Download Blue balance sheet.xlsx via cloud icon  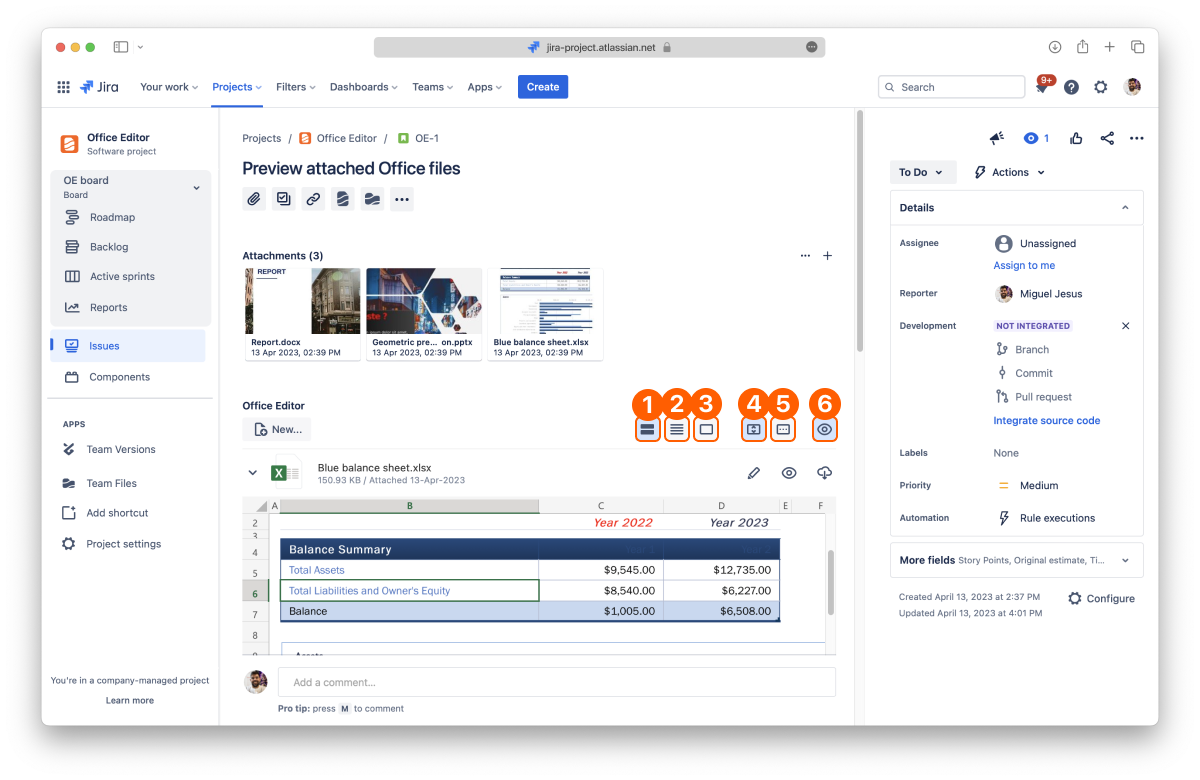[824, 473]
